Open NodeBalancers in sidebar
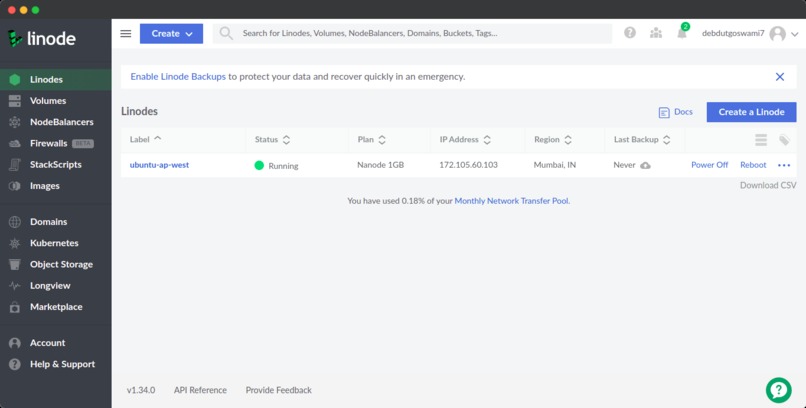The image size is (806, 408). point(56,122)
